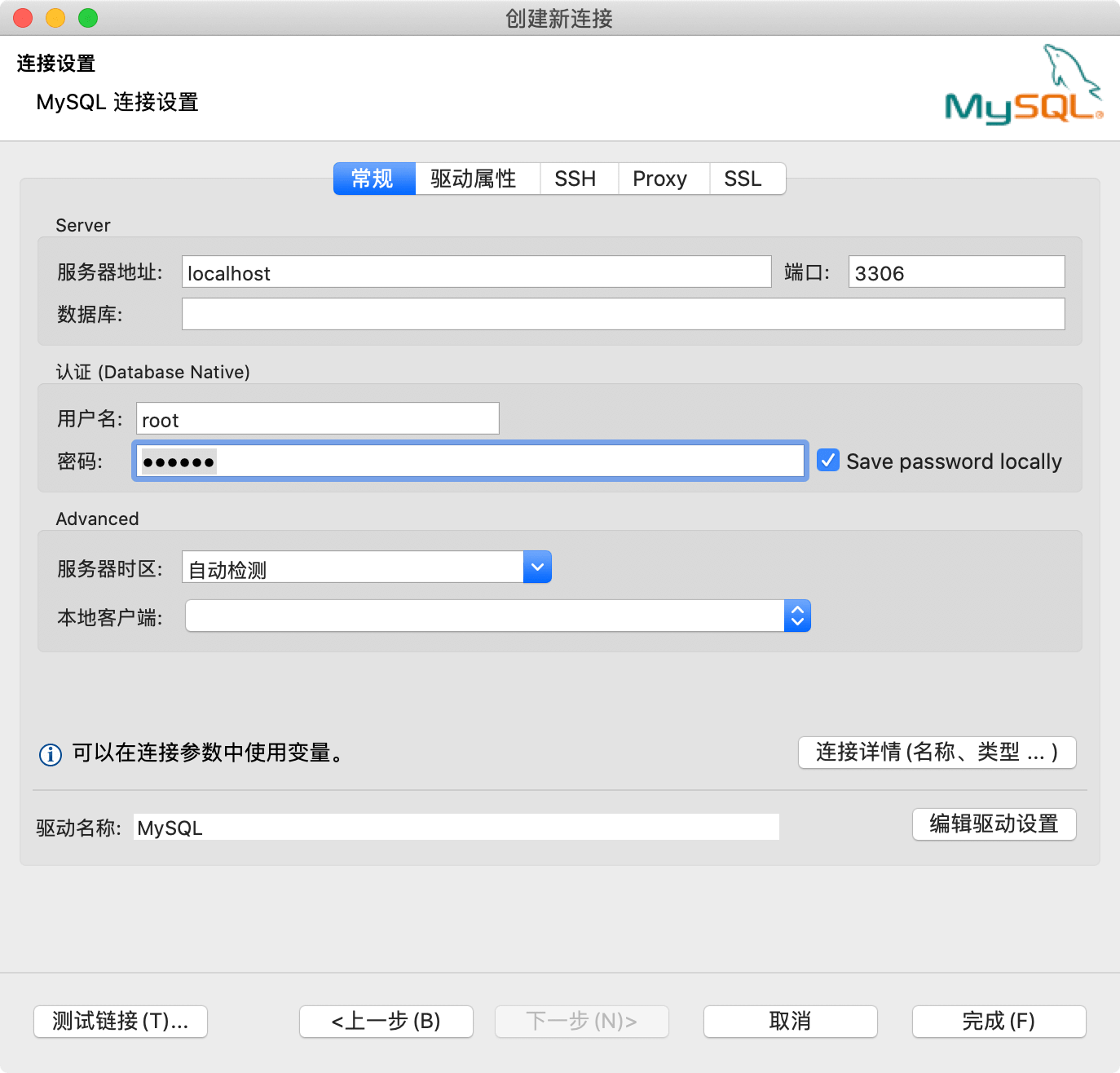This screenshot has height=1073, width=1120.
Task: Click the 用户名 field showing root
Action: [x=316, y=418]
